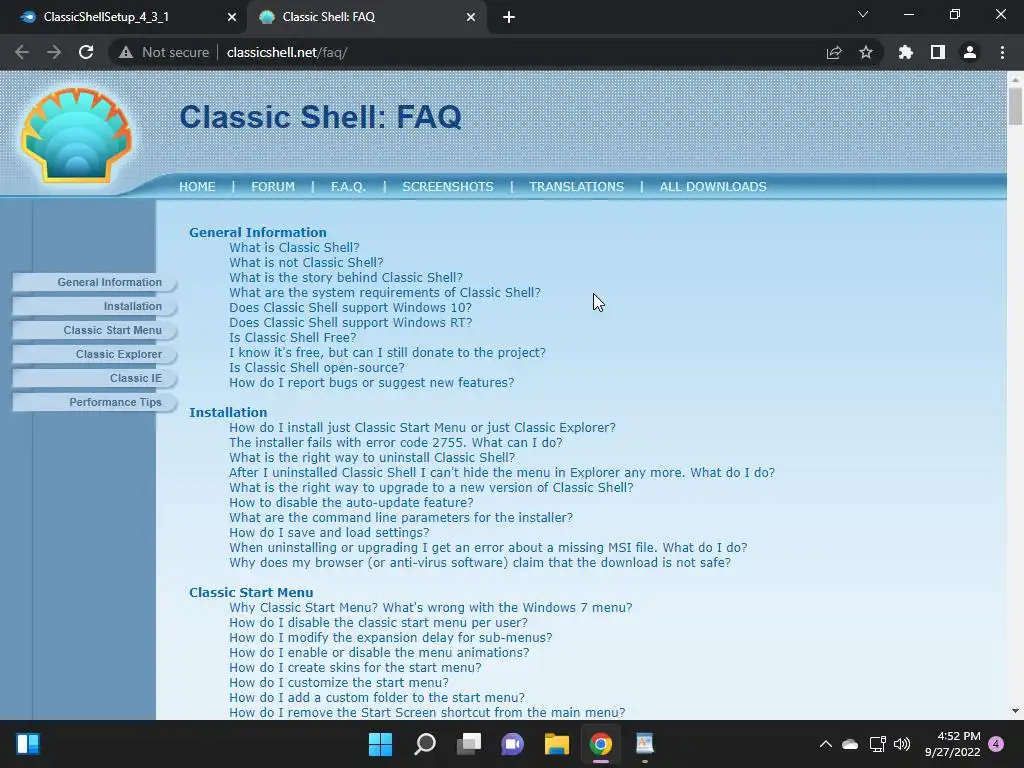1024x768 pixels.
Task: Click the Performance Tips sidebar button
Action: 95,402
